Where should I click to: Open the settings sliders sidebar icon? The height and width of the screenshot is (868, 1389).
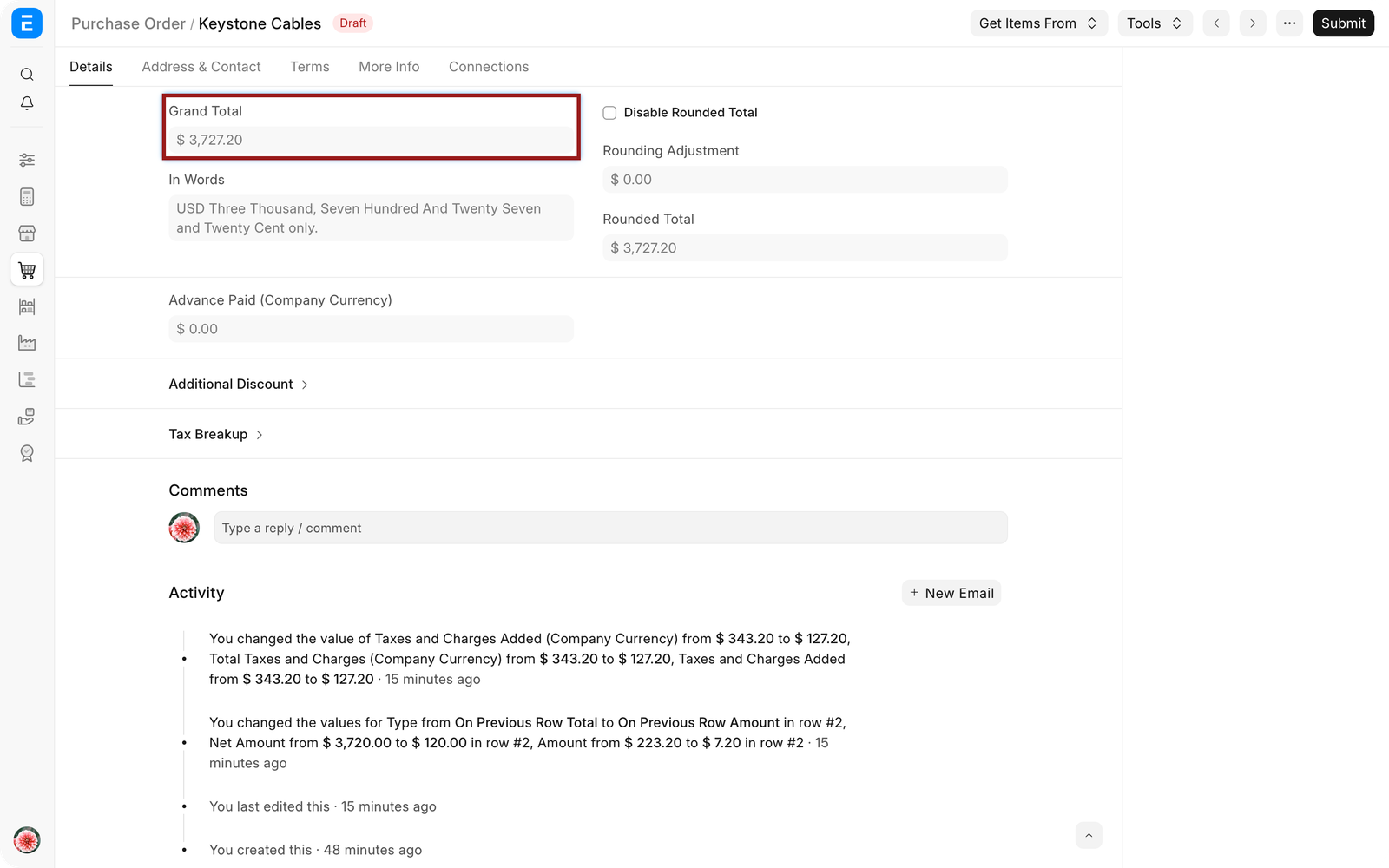point(27,160)
